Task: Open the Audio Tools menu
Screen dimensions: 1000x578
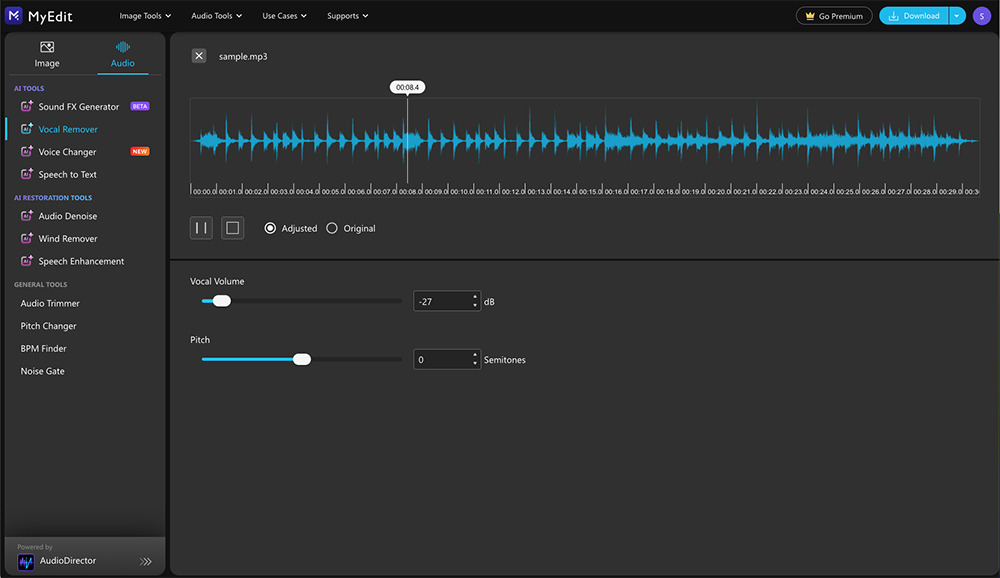Action: tap(216, 15)
